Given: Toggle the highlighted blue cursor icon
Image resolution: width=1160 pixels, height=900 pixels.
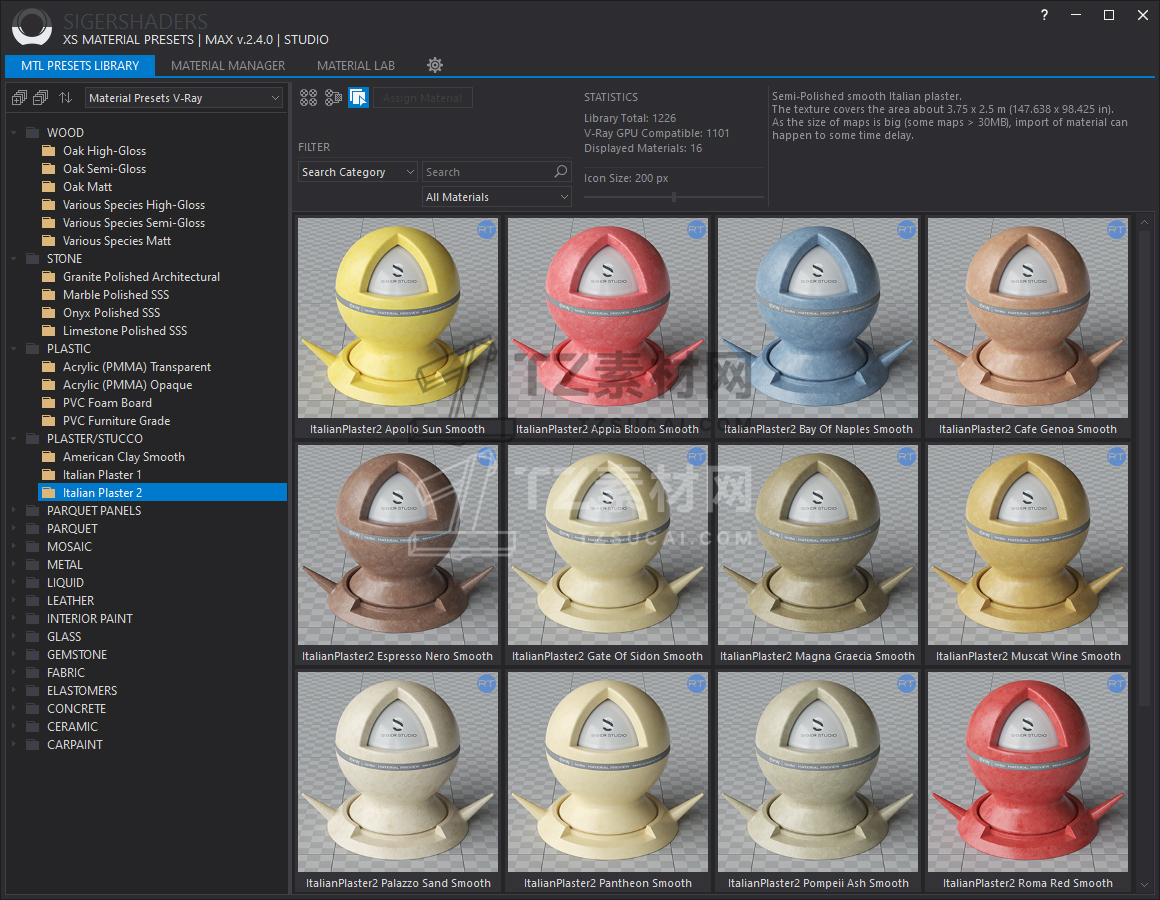Looking at the screenshot, I should tap(358, 98).
